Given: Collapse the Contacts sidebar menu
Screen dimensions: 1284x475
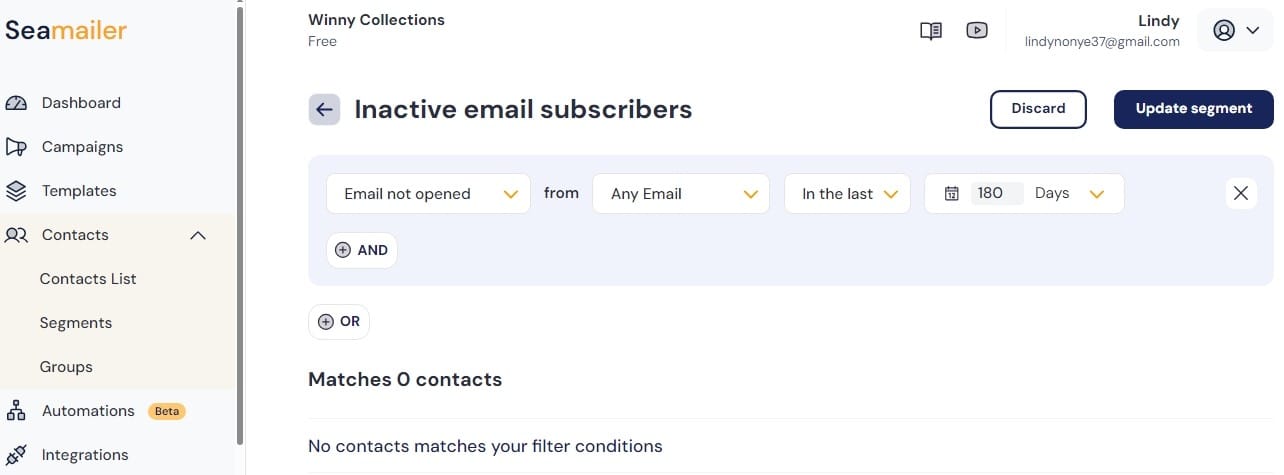Looking at the screenshot, I should 198,235.
